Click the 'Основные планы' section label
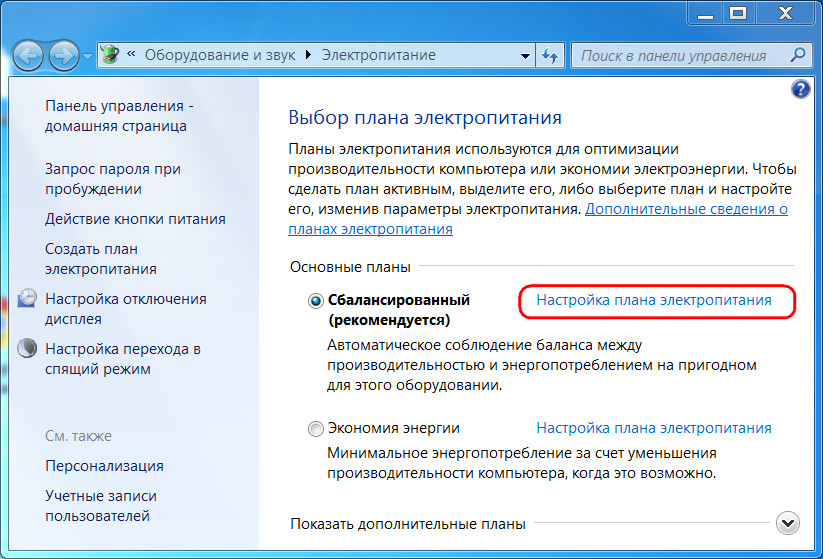 click(x=350, y=267)
